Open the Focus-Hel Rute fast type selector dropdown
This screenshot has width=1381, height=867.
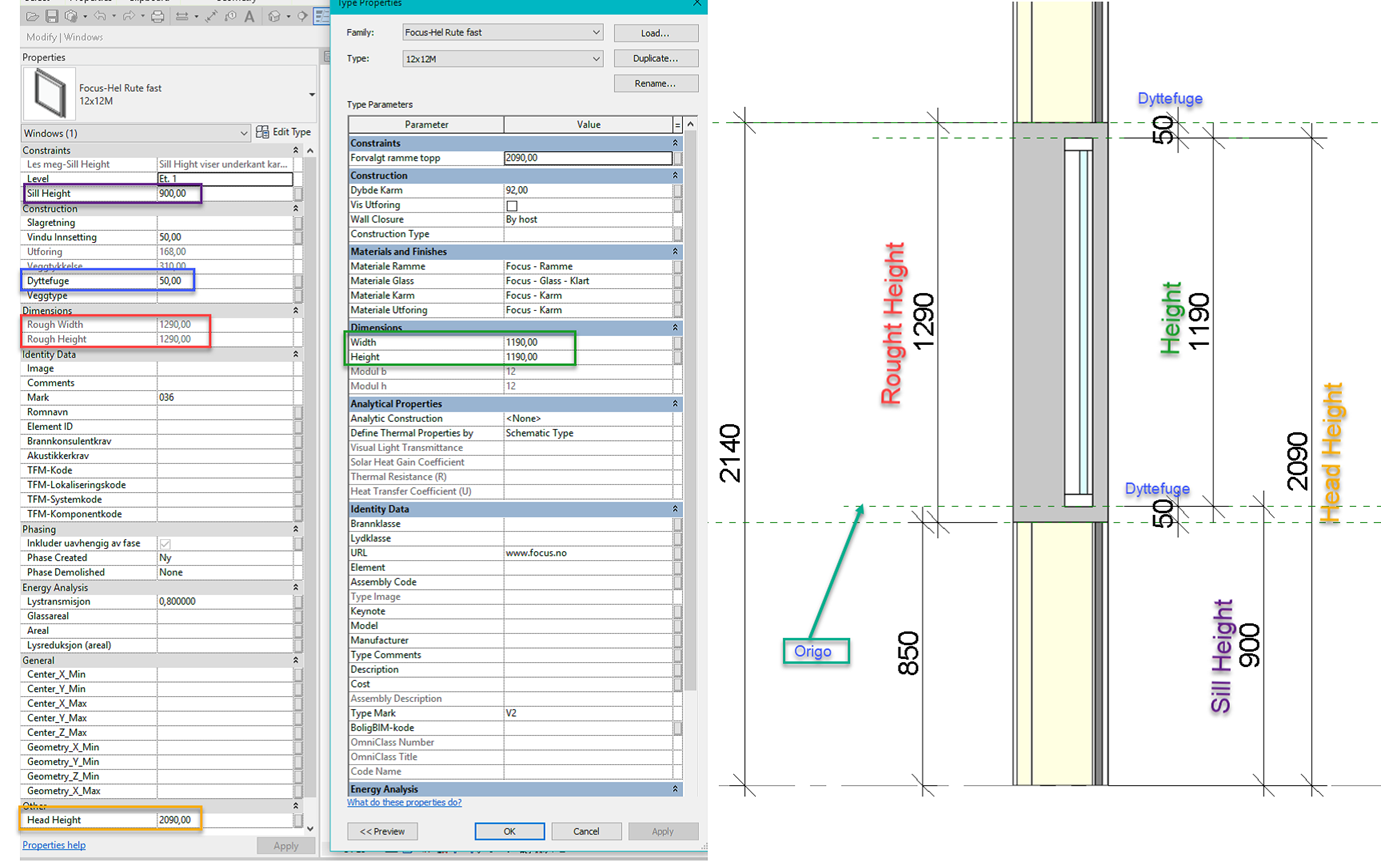point(311,95)
